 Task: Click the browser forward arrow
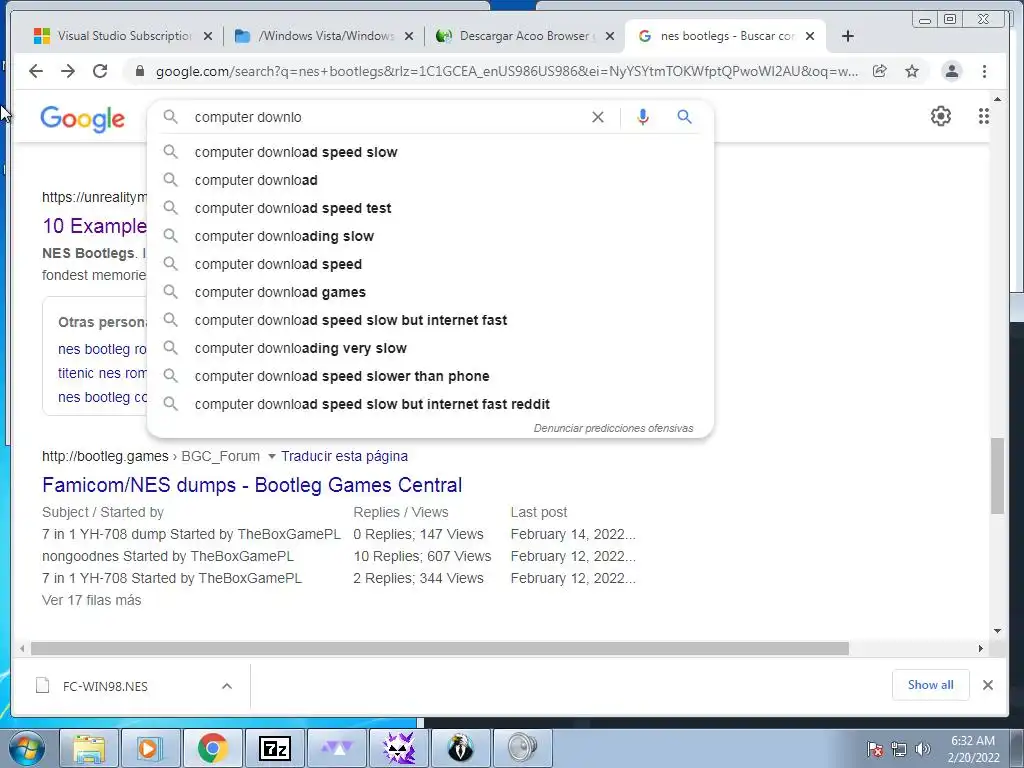tap(68, 71)
